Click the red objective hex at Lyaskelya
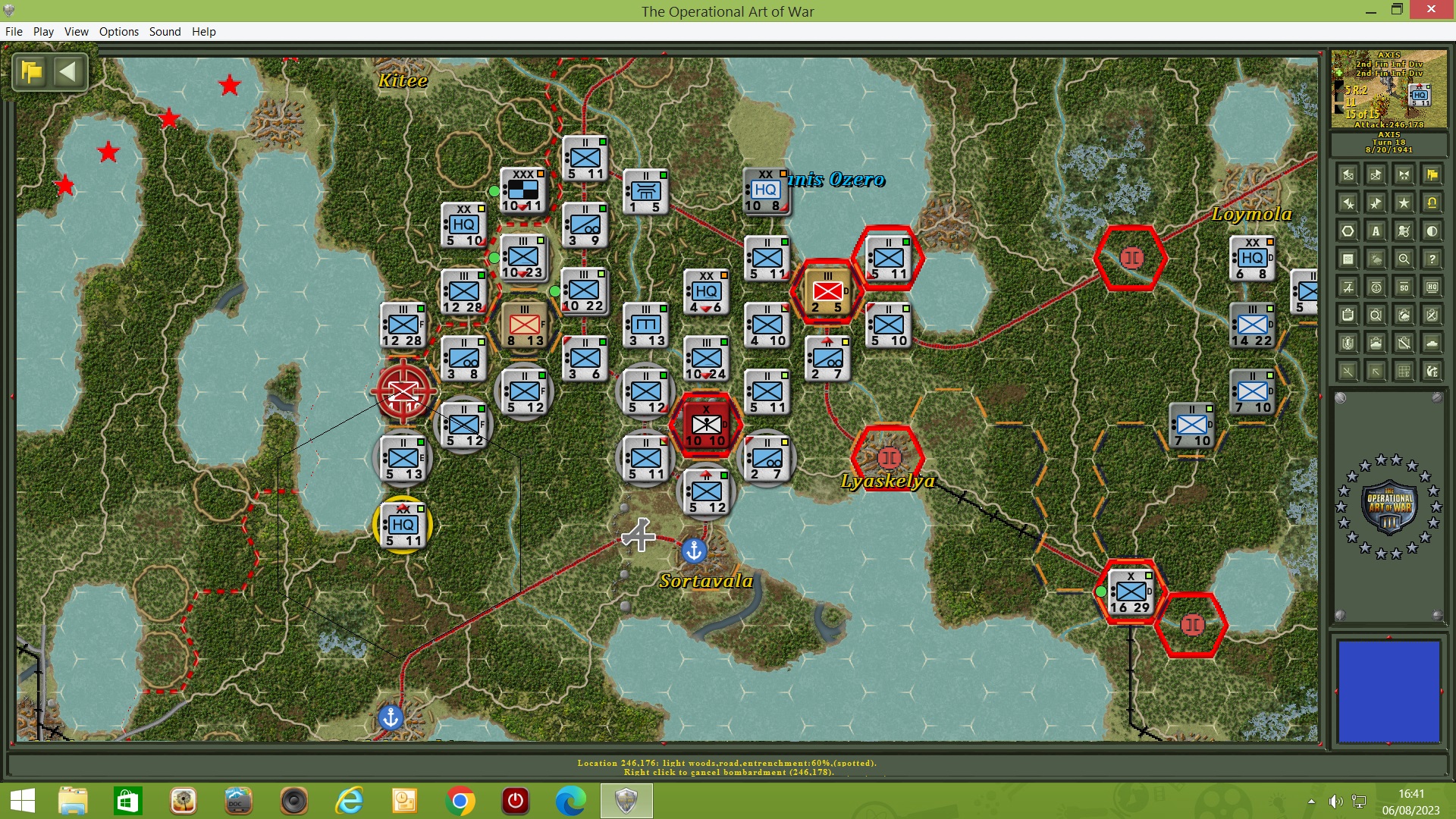 (x=888, y=458)
